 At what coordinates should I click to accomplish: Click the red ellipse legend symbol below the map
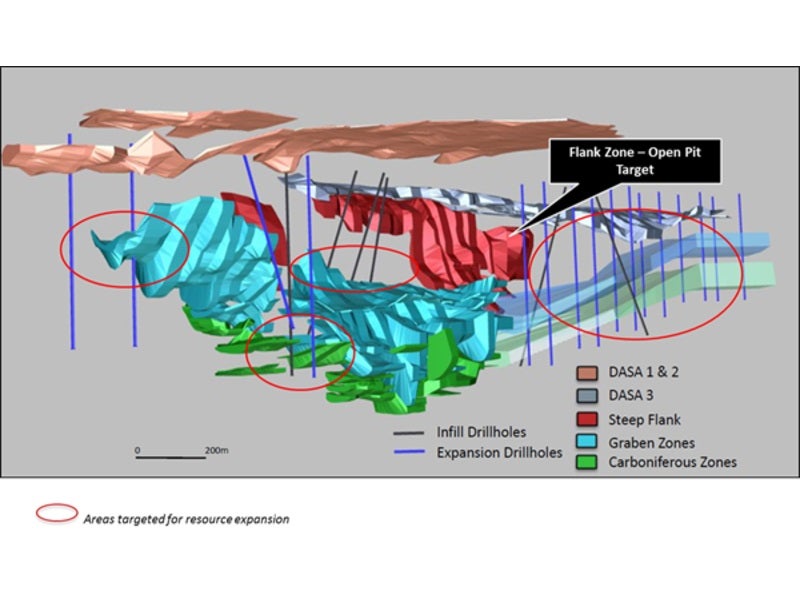pos(57,514)
